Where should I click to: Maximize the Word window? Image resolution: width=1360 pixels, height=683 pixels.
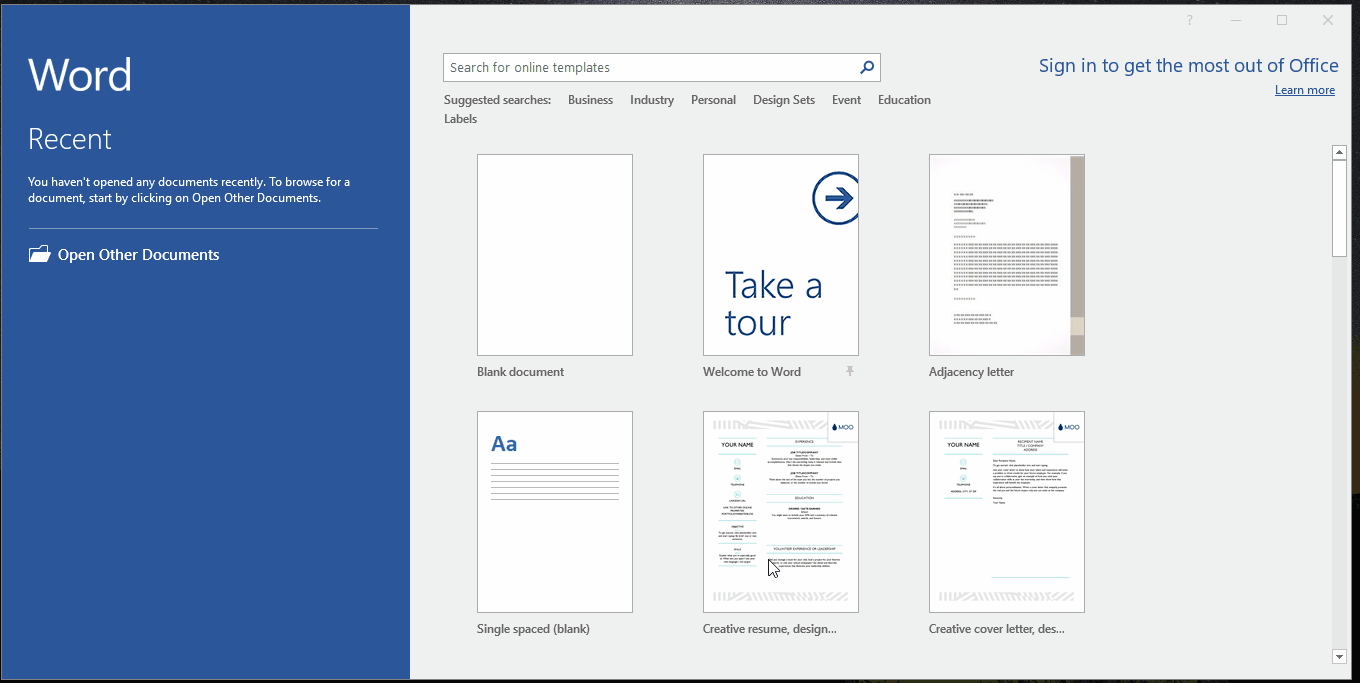[x=1282, y=20]
